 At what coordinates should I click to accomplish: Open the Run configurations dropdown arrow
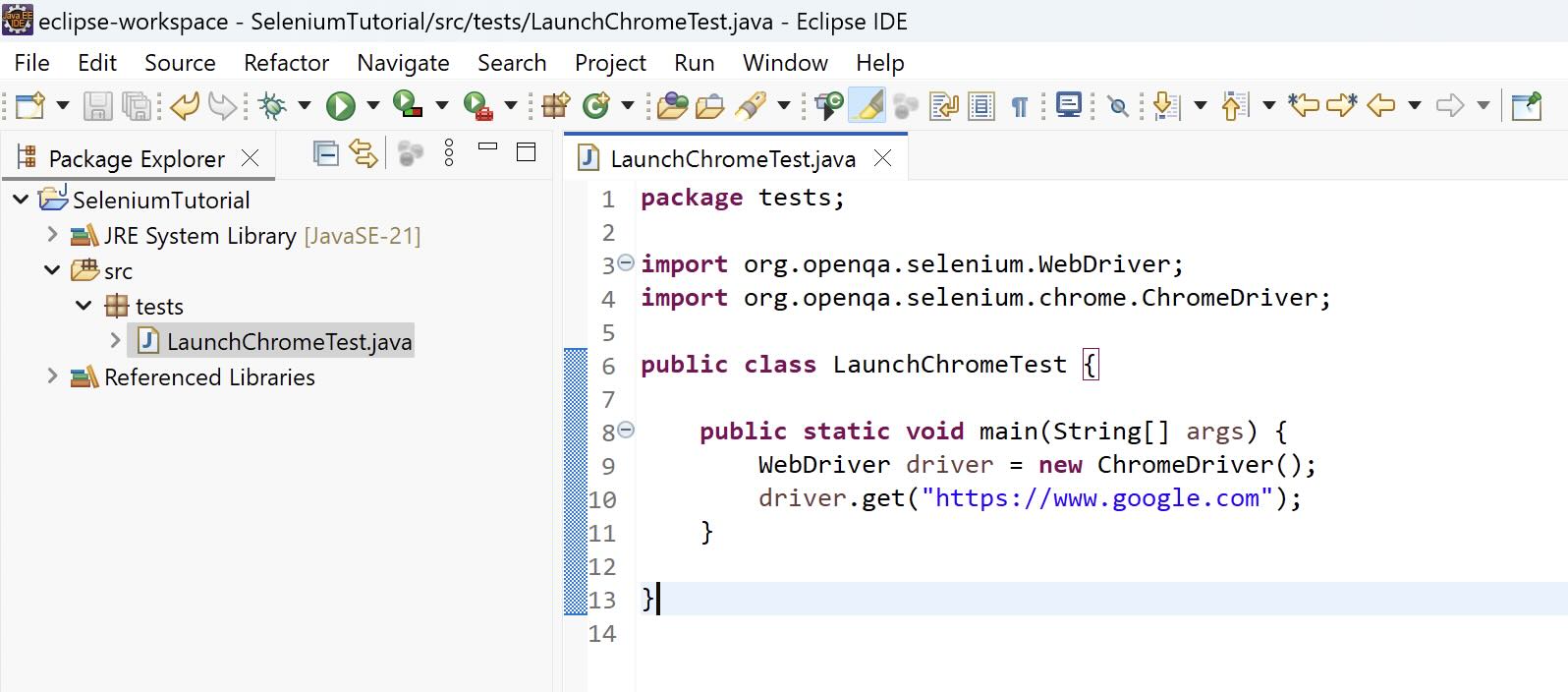(373, 105)
